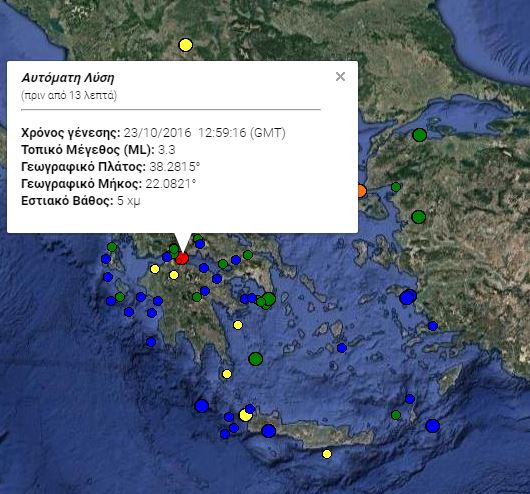Select the large blue marker east of Crete

click(433, 426)
